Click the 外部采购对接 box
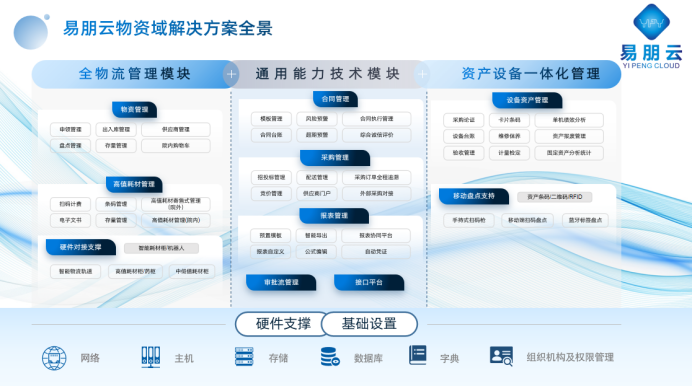 (376, 194)
